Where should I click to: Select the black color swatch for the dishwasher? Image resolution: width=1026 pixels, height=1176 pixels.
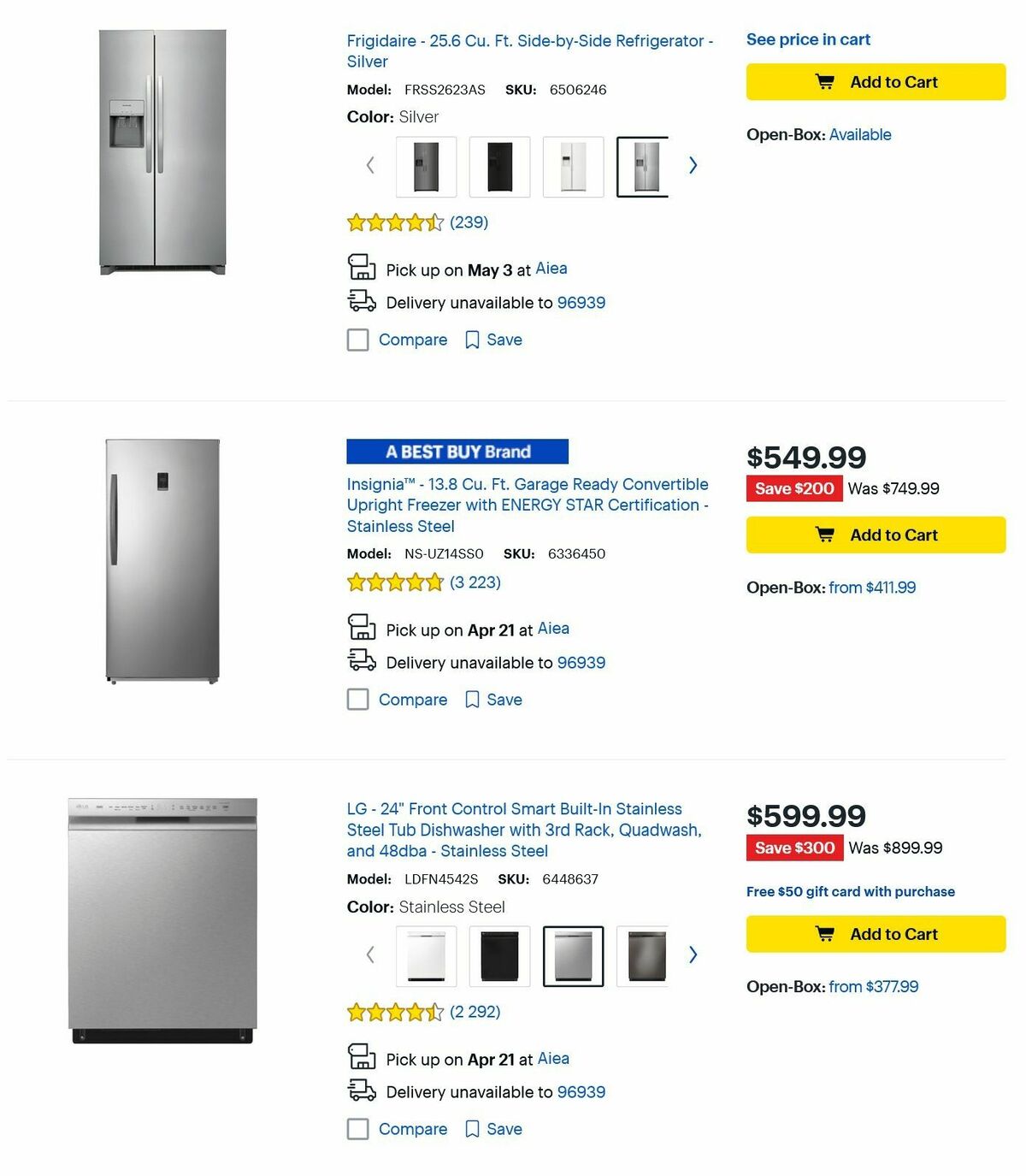499,956
